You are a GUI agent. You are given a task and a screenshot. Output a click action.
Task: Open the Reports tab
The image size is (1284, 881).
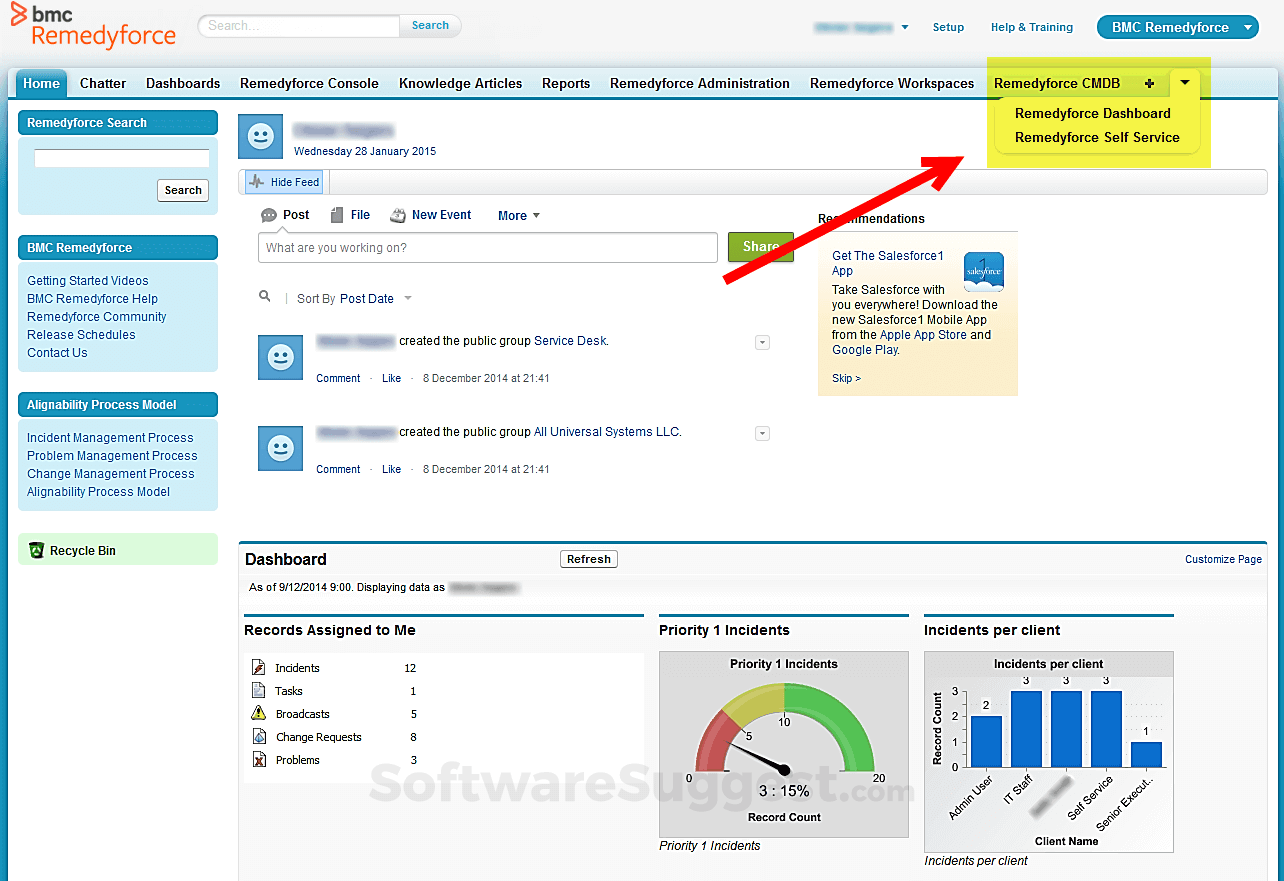(566, 83)
